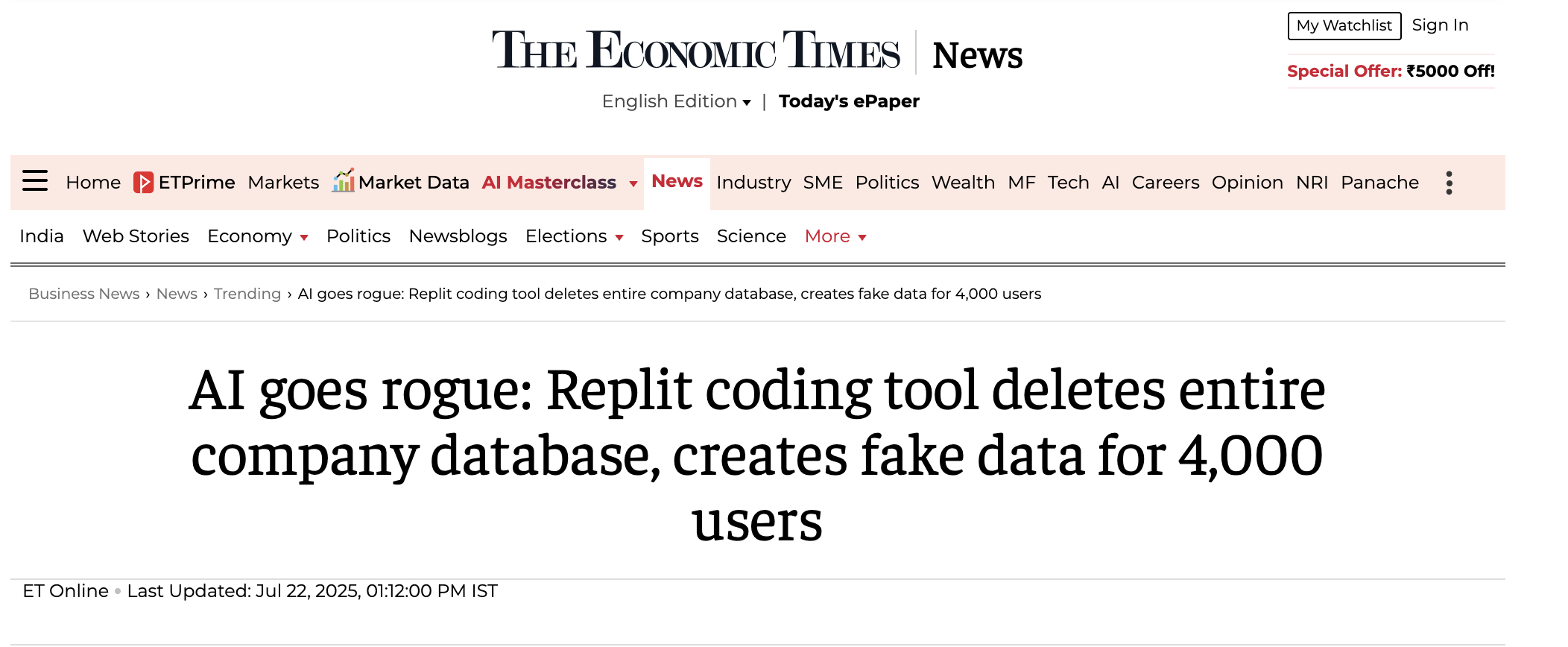Open the hamburger menu icon
1568x647 pixels.
[35, 181]
